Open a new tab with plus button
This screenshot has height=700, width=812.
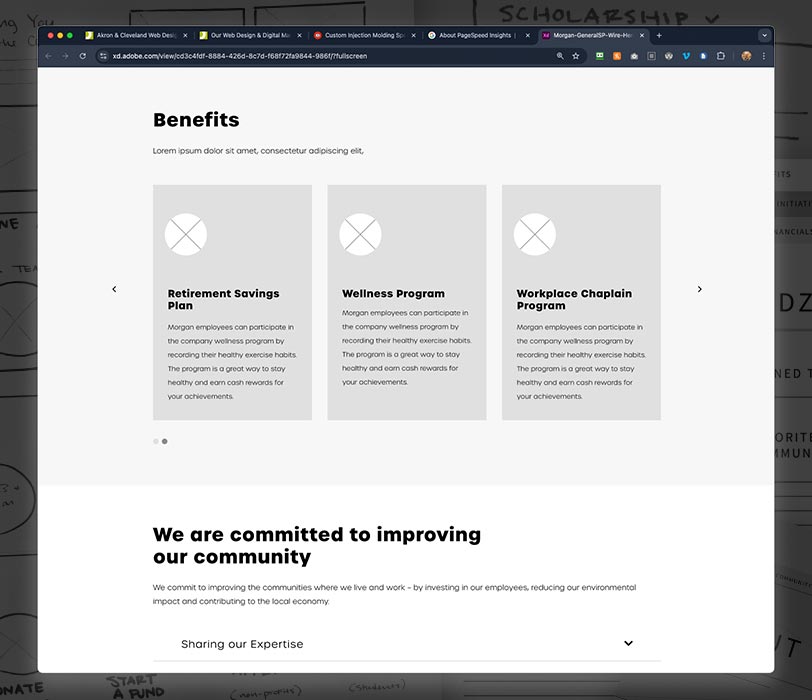click(659, 35)
